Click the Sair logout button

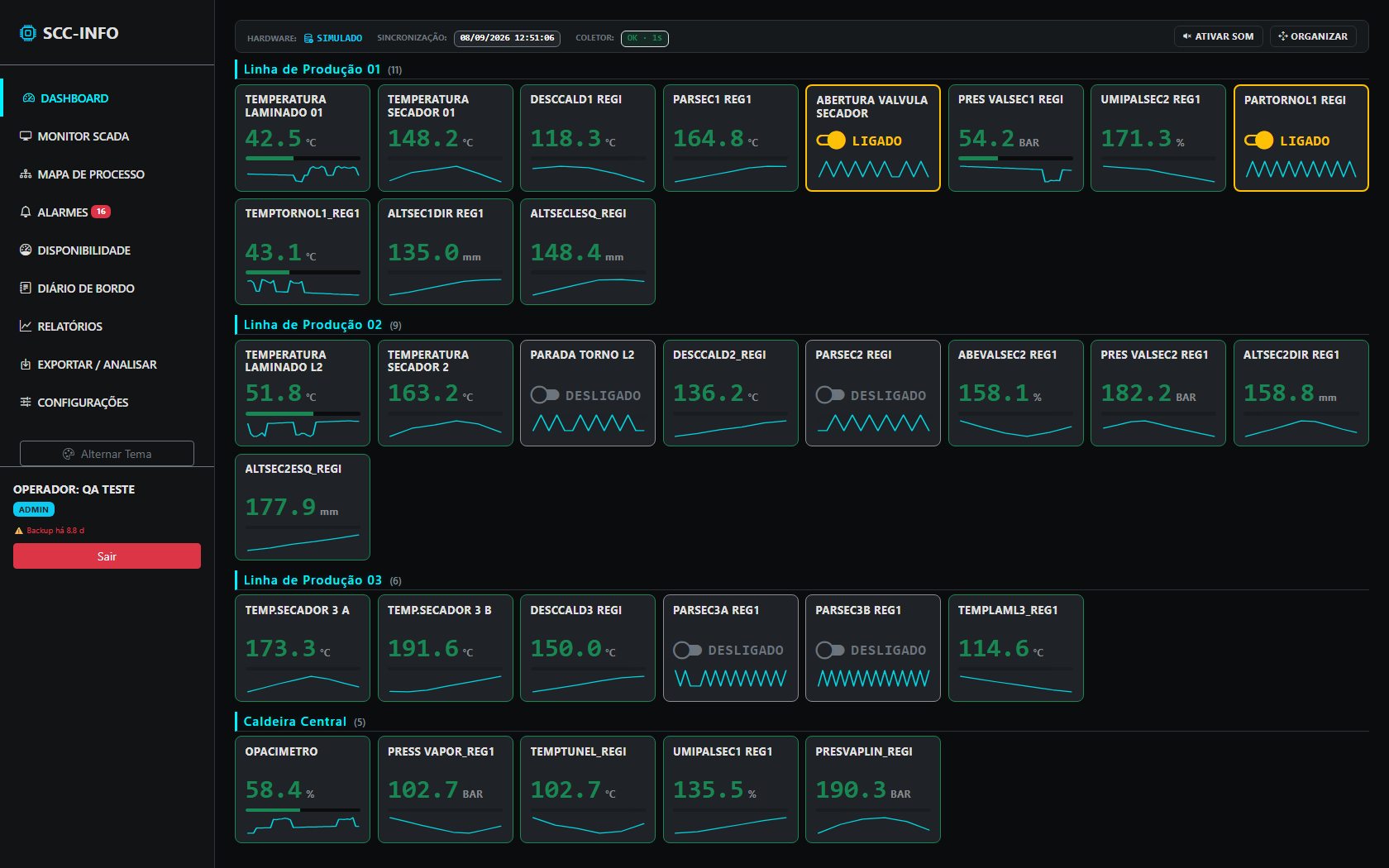(107, 556)
